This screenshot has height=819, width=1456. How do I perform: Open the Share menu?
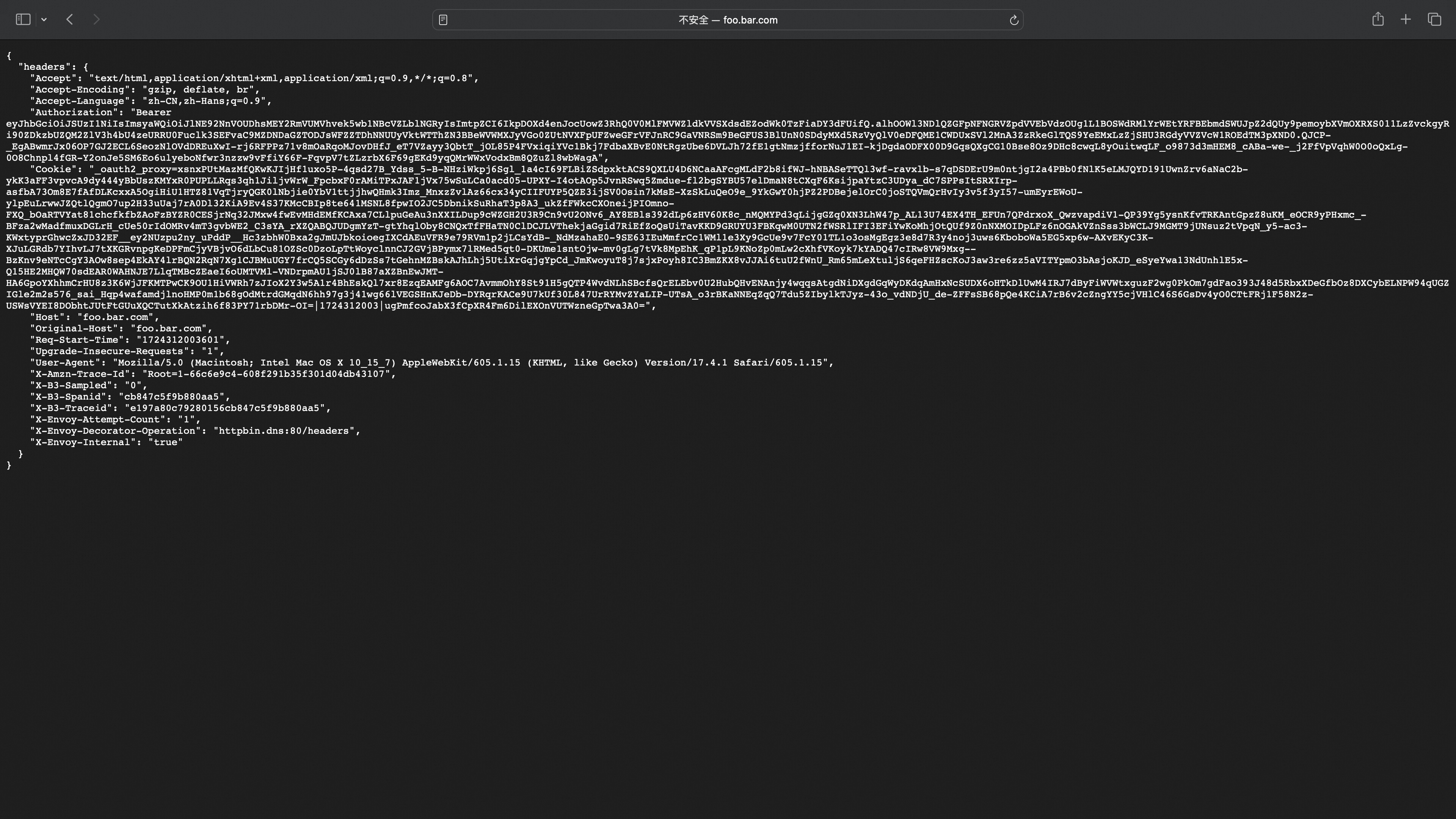pos(1378,20)
